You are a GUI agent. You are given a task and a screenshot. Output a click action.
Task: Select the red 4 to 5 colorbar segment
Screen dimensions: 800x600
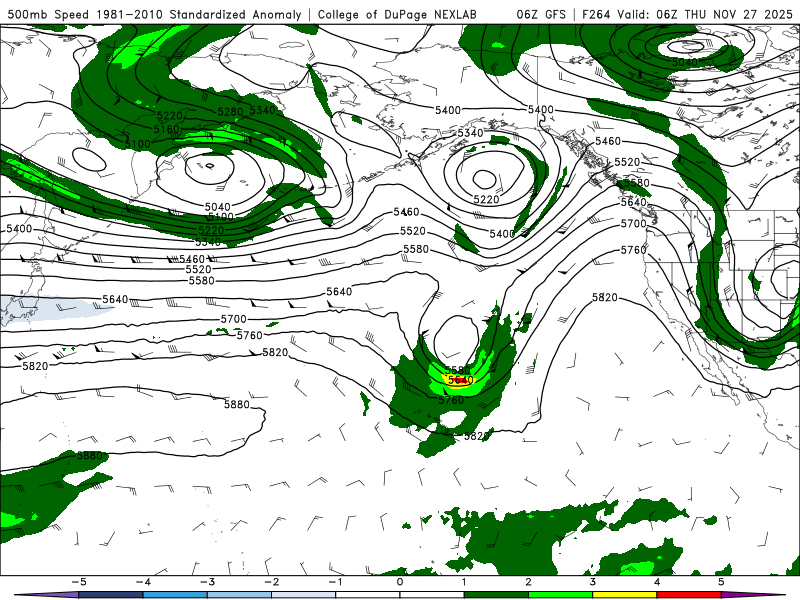689,595
